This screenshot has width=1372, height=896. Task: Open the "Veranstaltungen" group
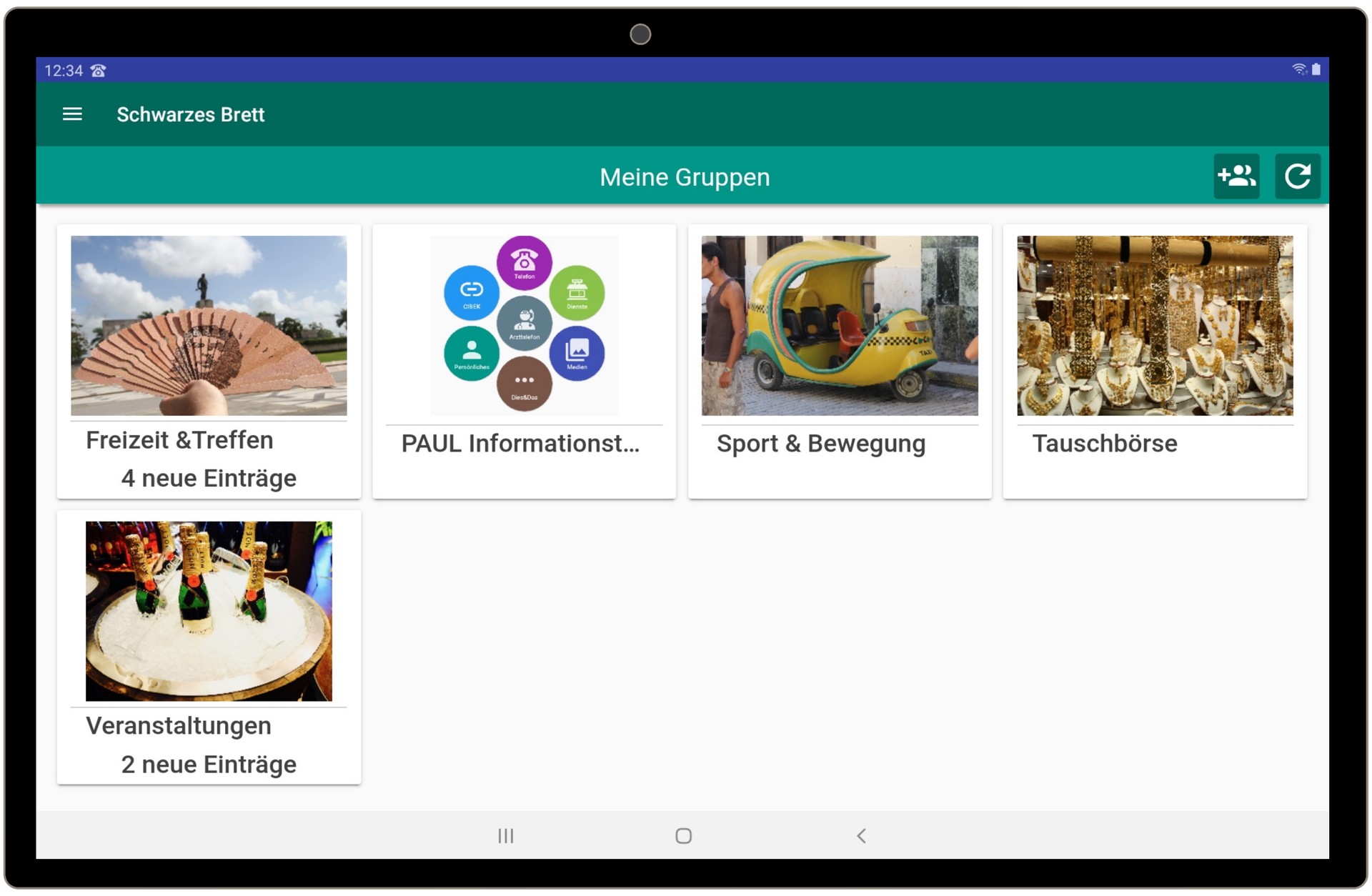click(x=179, y=725)
